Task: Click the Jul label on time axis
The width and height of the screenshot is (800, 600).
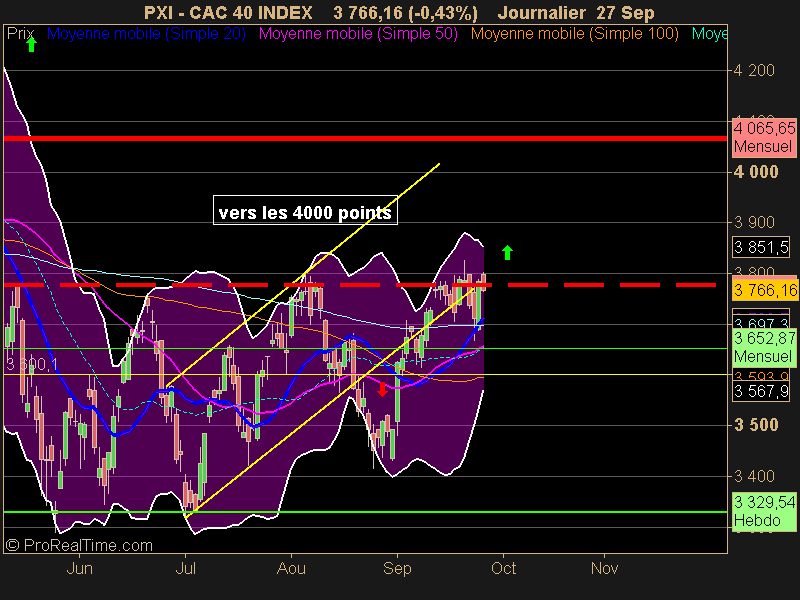Action: click(x=185, y=568)
